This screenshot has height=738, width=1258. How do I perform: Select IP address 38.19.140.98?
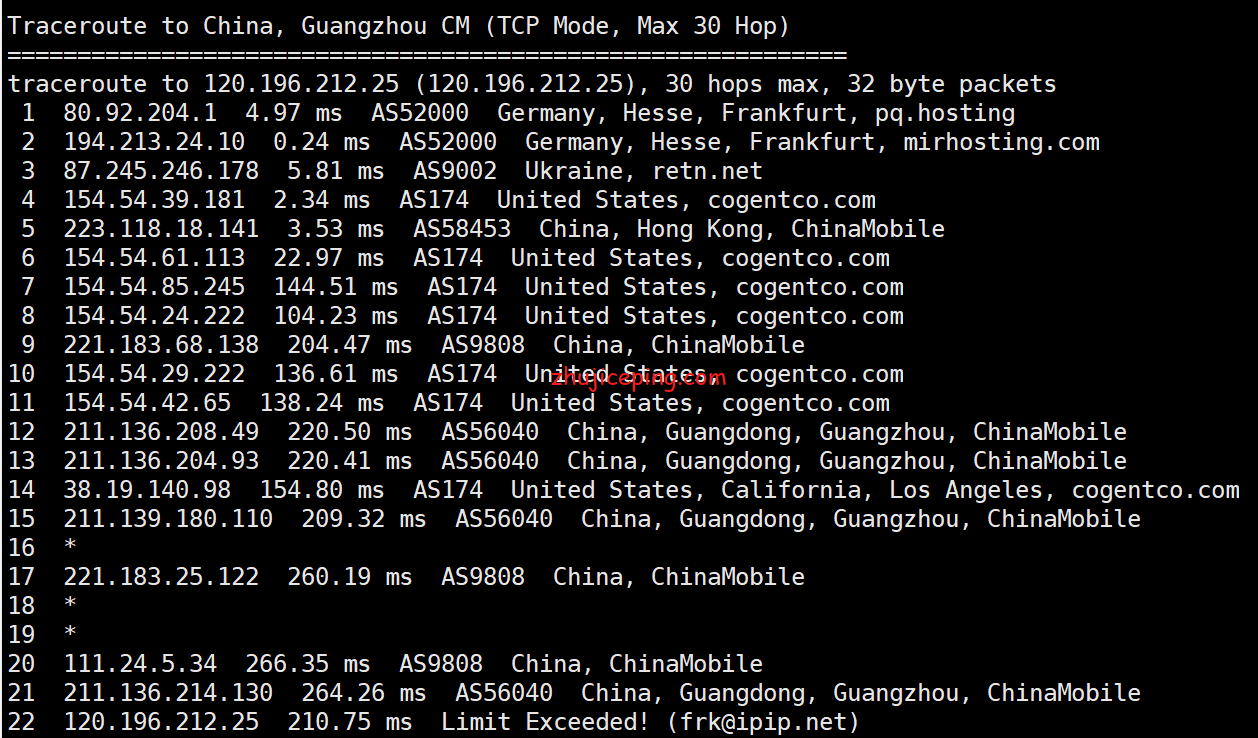click(x=147, y=490)
